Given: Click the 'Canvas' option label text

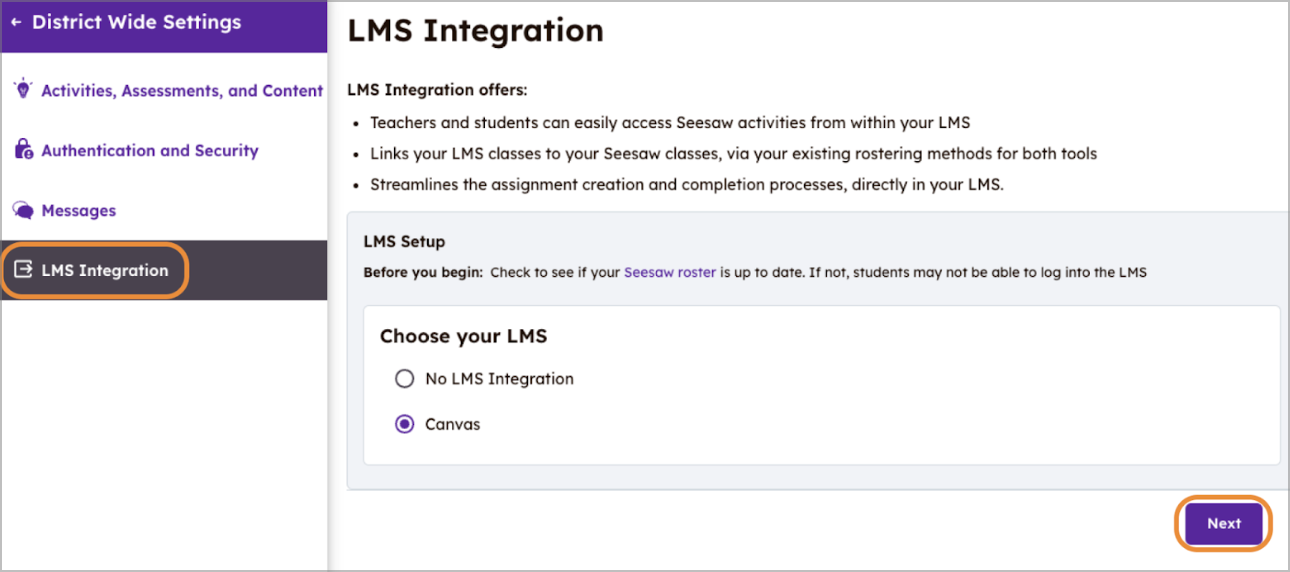Looking at the screenshot, I should point(452,424).
